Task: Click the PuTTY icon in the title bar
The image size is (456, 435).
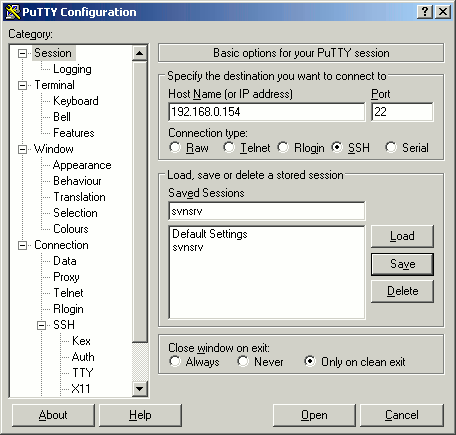Action: 13,12
